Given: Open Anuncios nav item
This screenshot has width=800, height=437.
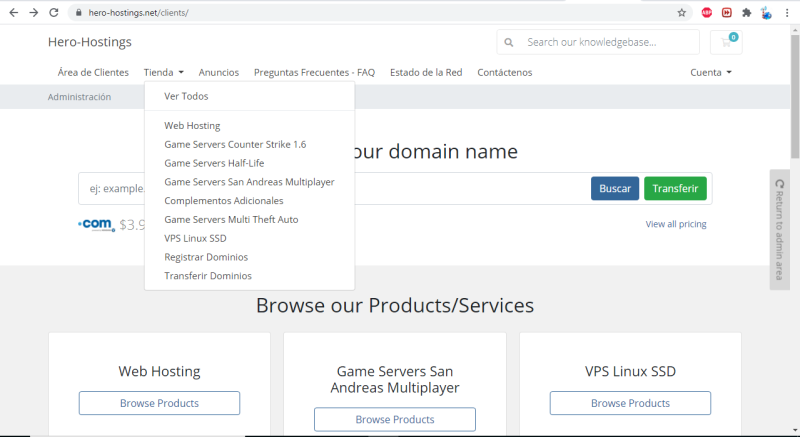Looking at the screenshot, I should [219, 72].
